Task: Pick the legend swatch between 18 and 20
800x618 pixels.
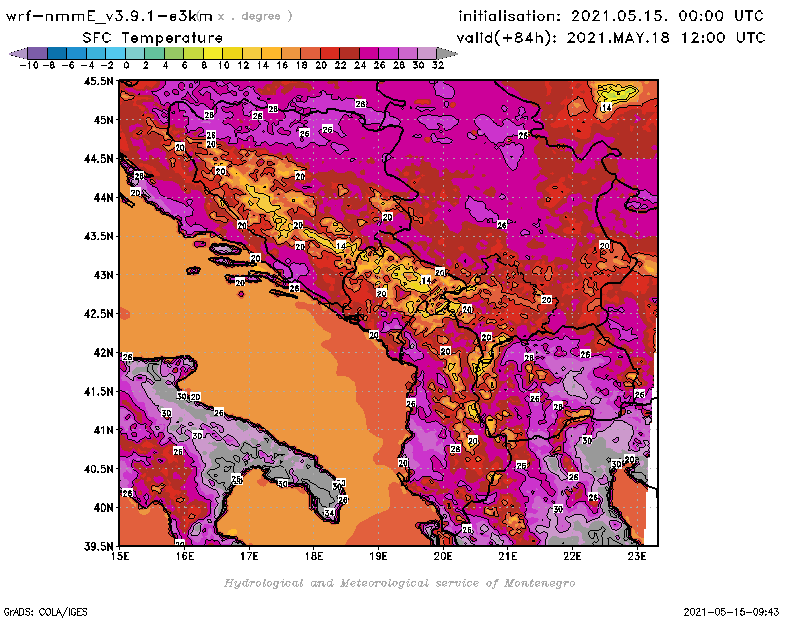Action: tap(310, 53)
